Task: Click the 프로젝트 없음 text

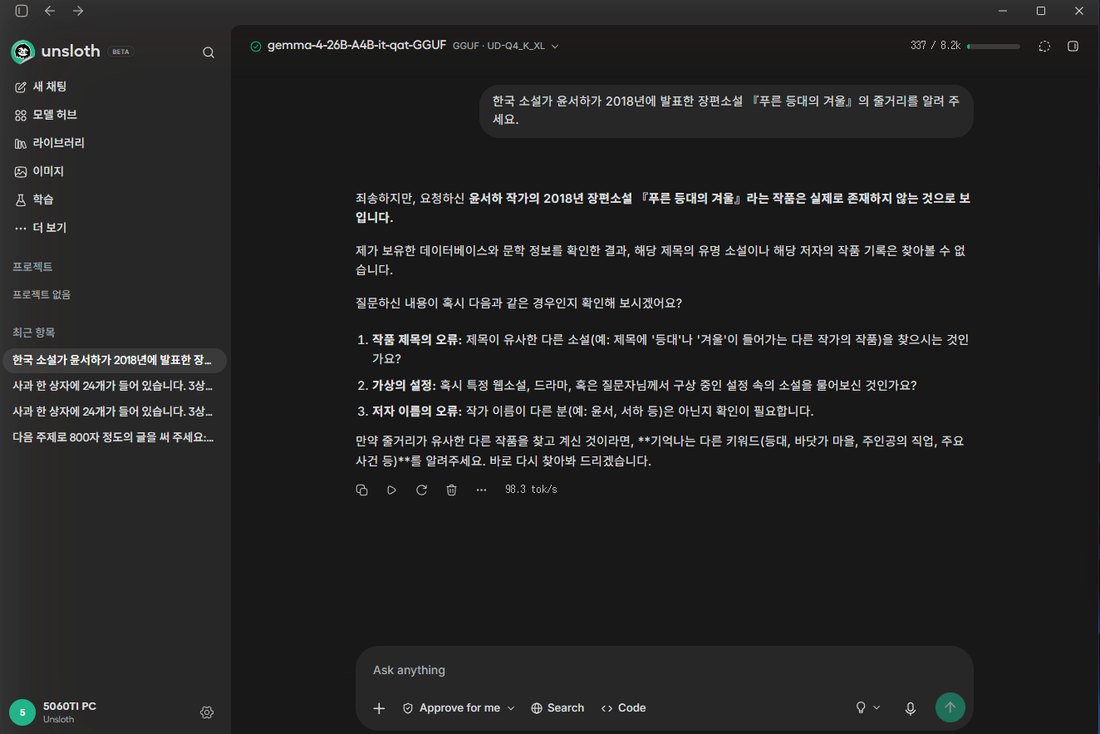Action: pos(41,295)
